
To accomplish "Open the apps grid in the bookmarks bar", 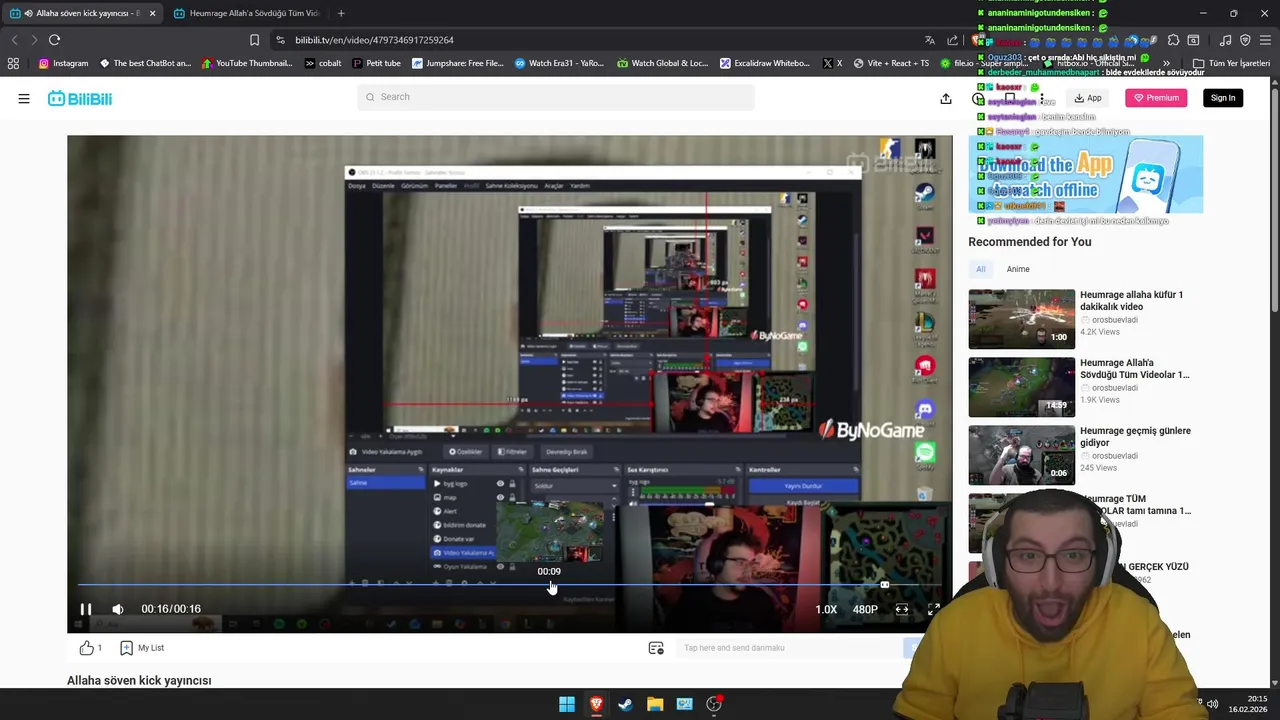I will pos(13,63).
